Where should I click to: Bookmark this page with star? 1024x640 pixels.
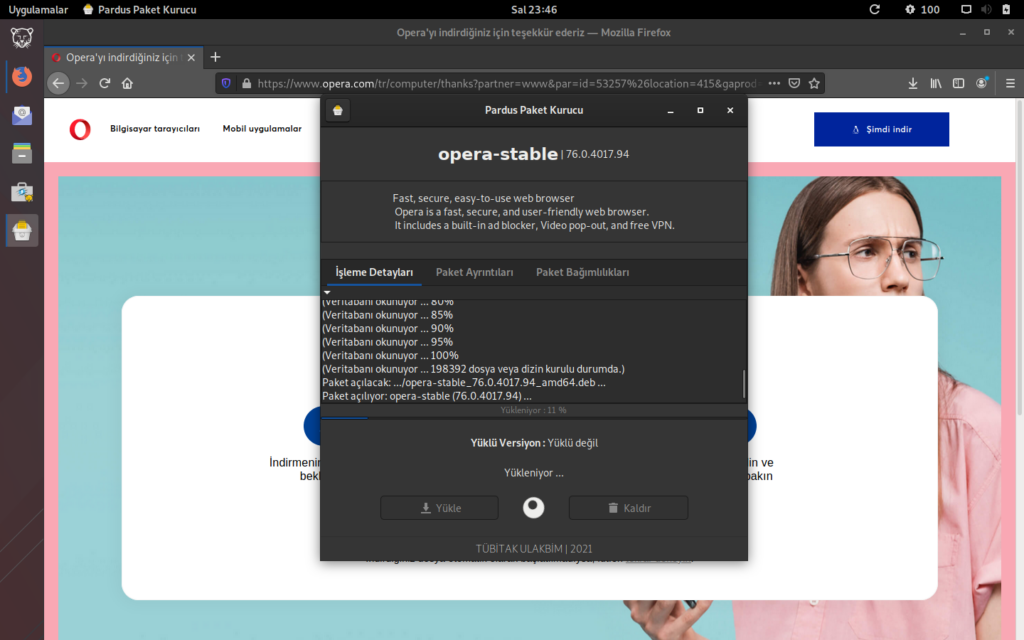(x=814, y=84)
